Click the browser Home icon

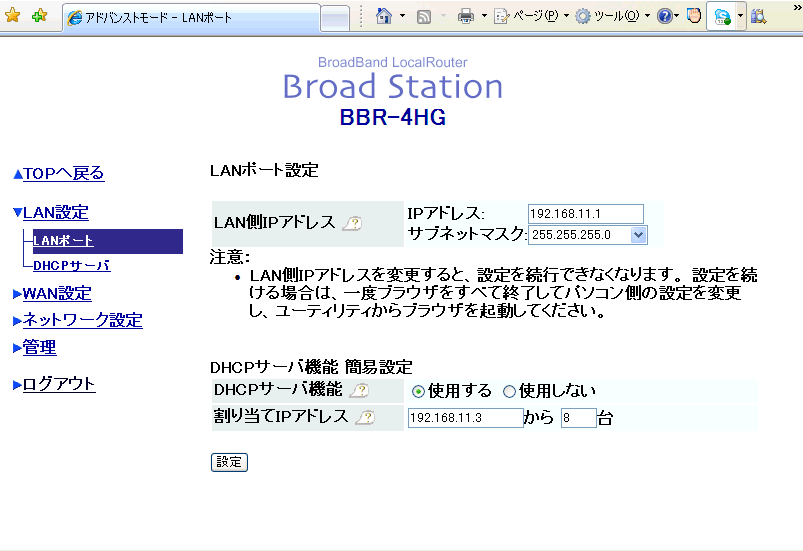coord(384,16)
